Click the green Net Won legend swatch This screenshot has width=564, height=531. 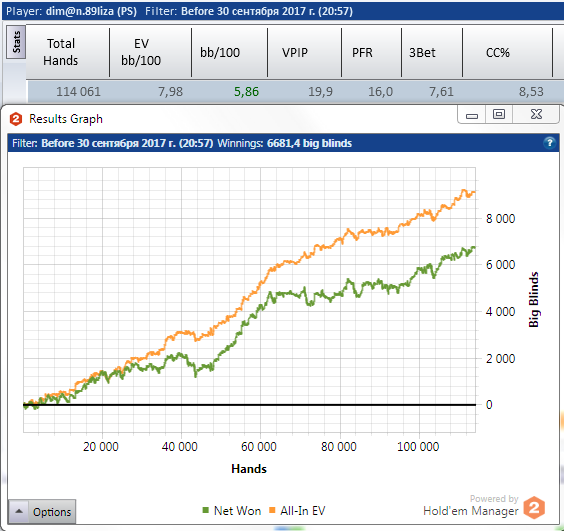(205, 510)
